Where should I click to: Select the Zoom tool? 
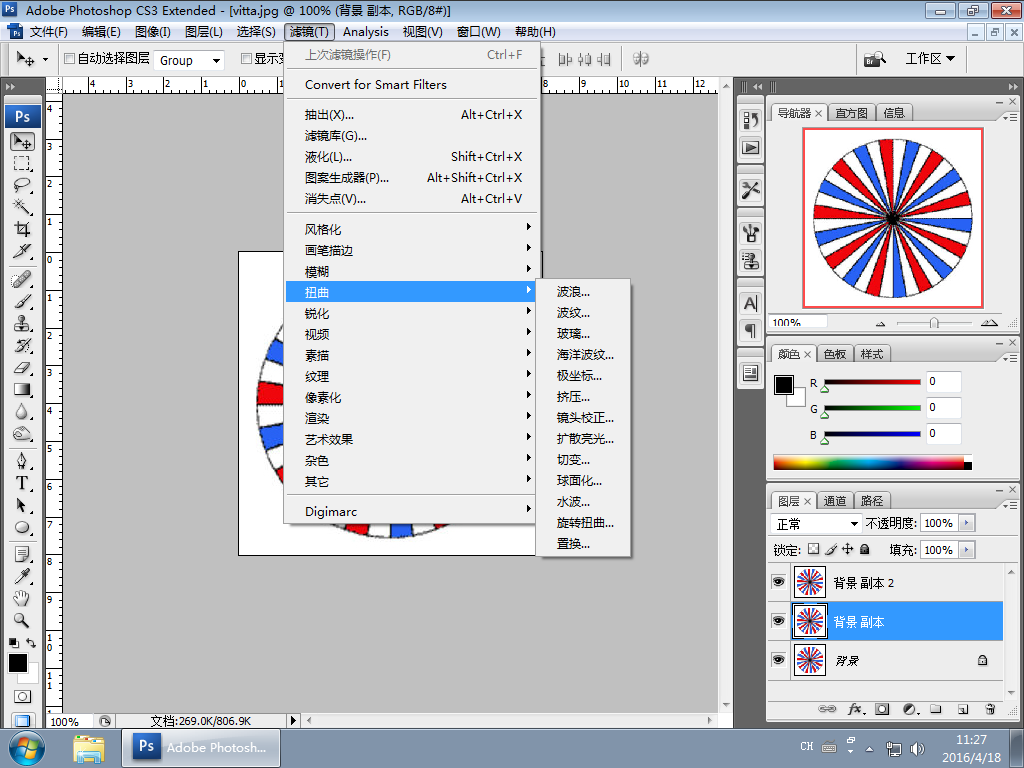click(x=22, y=620)
